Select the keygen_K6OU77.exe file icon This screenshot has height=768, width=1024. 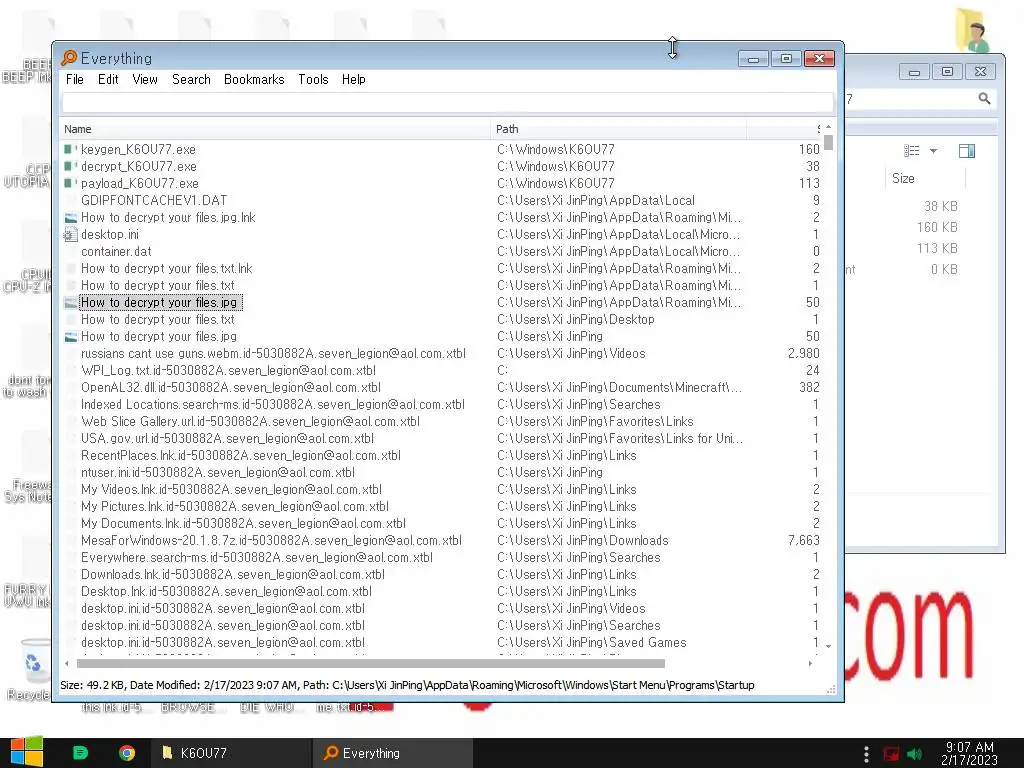71,150
